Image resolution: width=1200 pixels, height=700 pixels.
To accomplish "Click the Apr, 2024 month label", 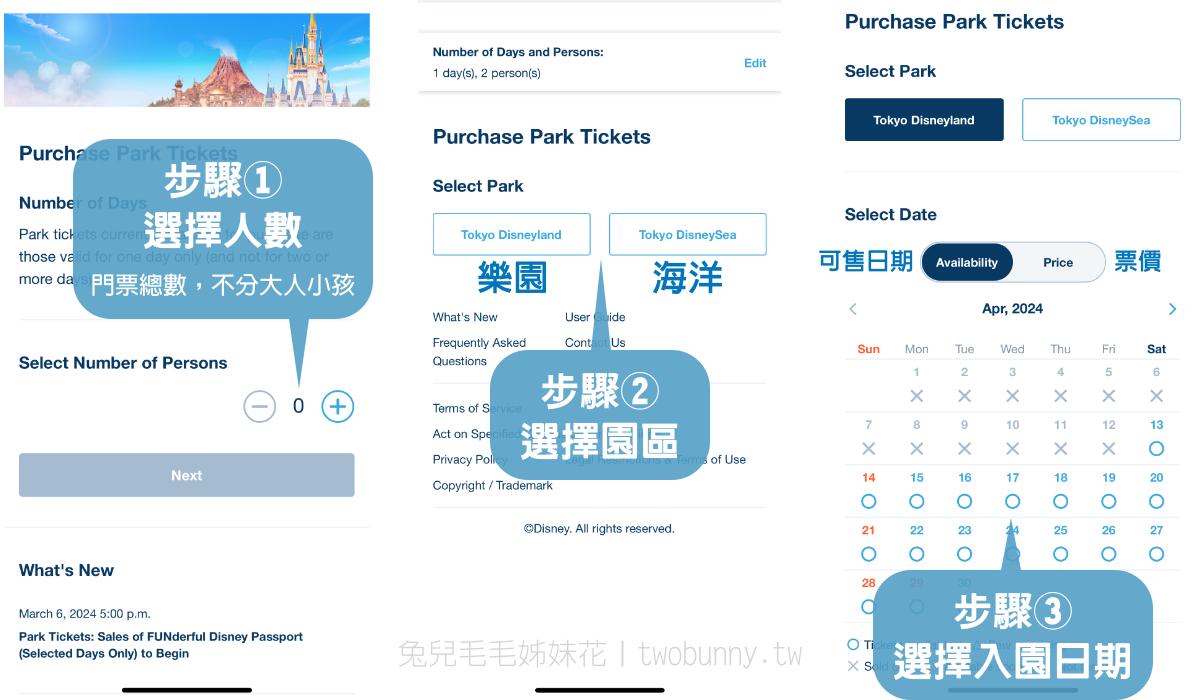I will coord(1012,309).
